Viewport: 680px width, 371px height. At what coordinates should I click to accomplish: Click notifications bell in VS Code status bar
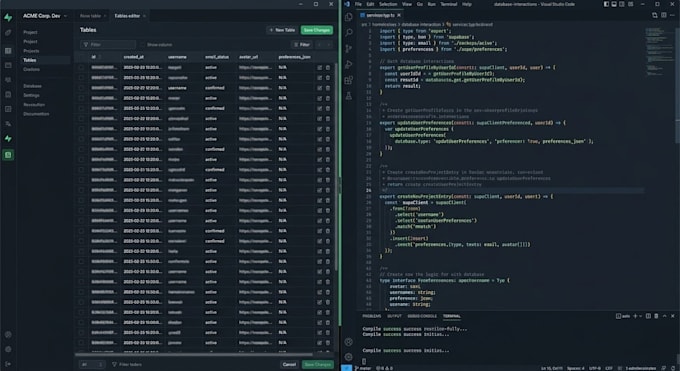click(673, 368)
